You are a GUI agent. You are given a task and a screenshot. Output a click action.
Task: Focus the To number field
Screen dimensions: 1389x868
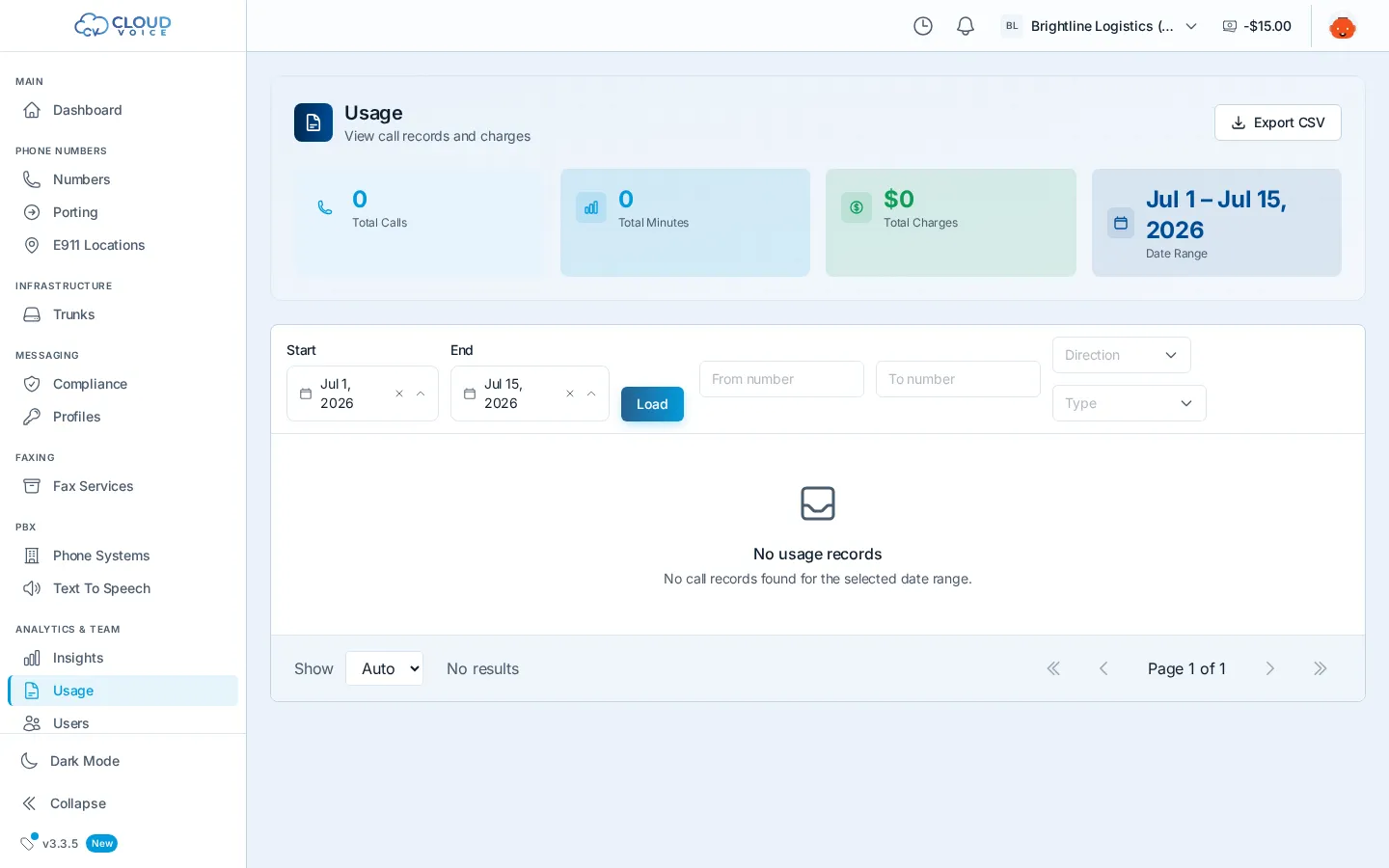pos(958,379)
